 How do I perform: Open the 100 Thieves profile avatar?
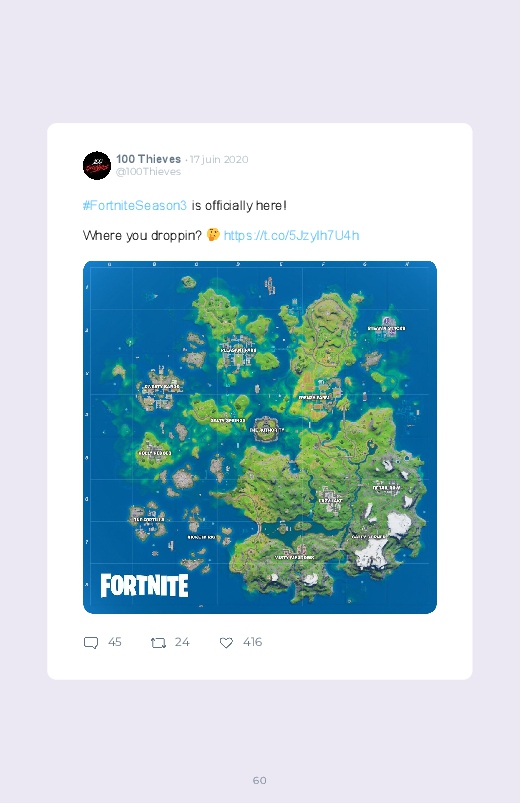point(97,165)
